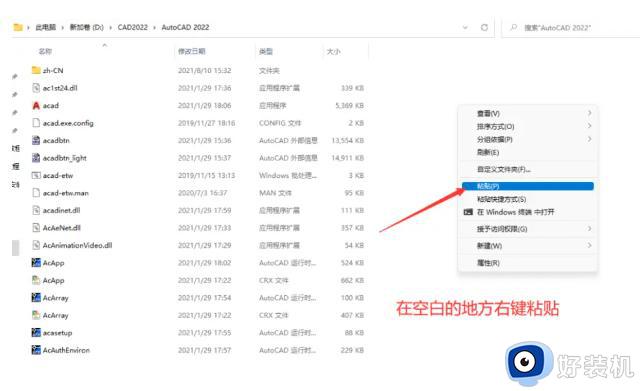Screen dimensions: 642x391
Task: Click the folder icon in address bar
Action: point(18,27)
